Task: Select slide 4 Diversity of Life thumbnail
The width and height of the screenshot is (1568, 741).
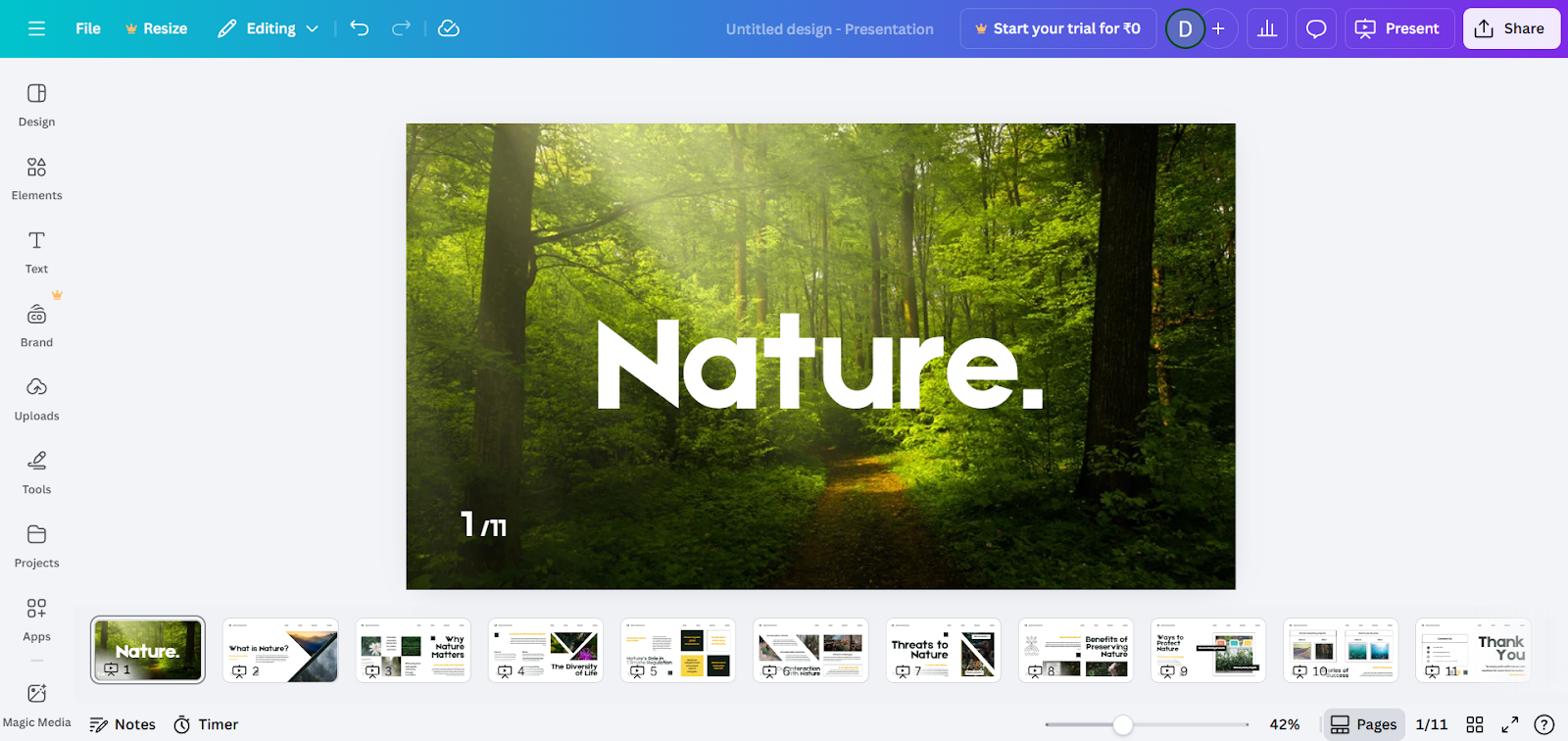Action: (546, 650)
